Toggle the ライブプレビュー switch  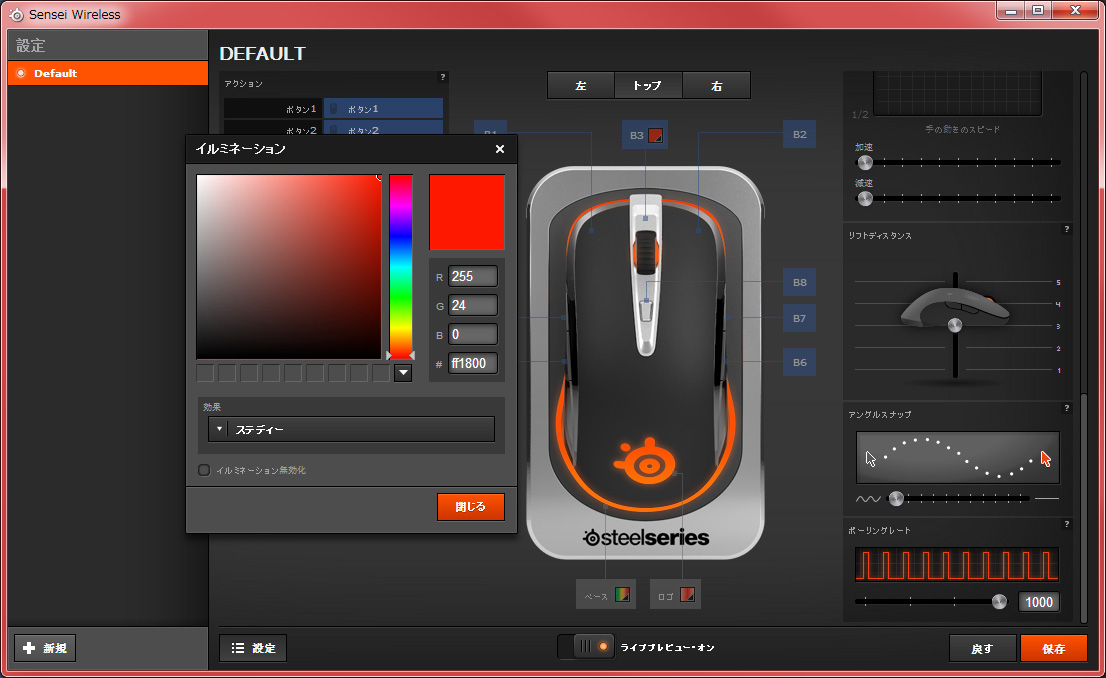pos(585,646)
